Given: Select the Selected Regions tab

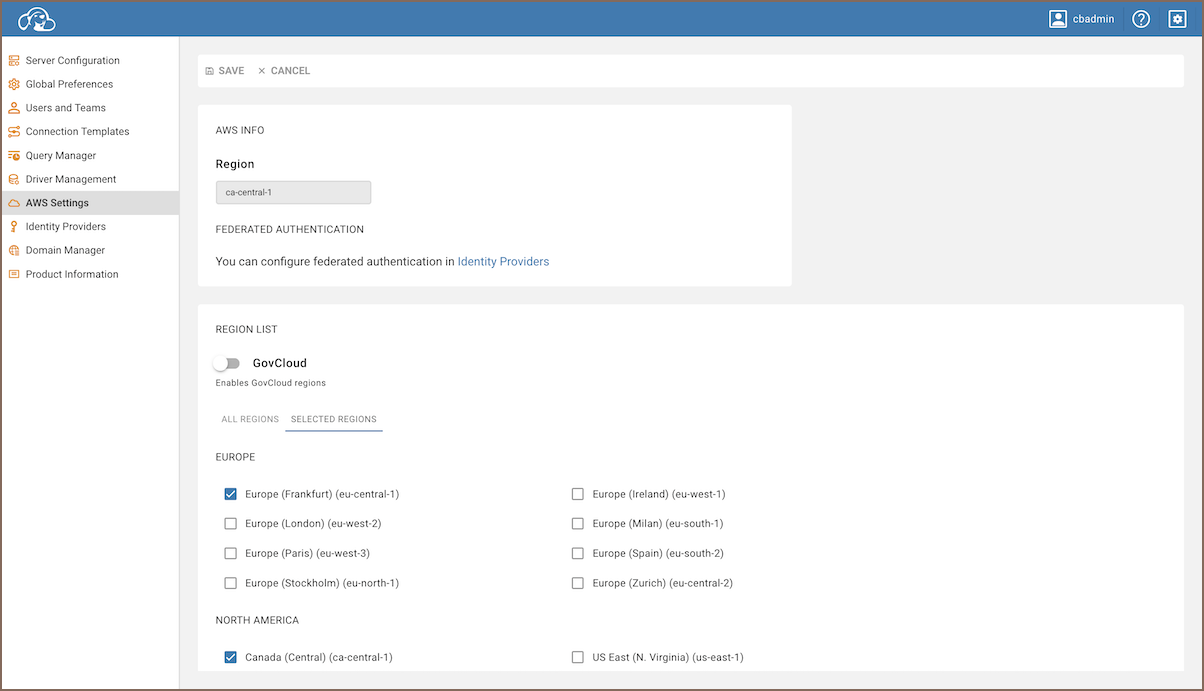Looking at the screenshot, I should (334, 420).
